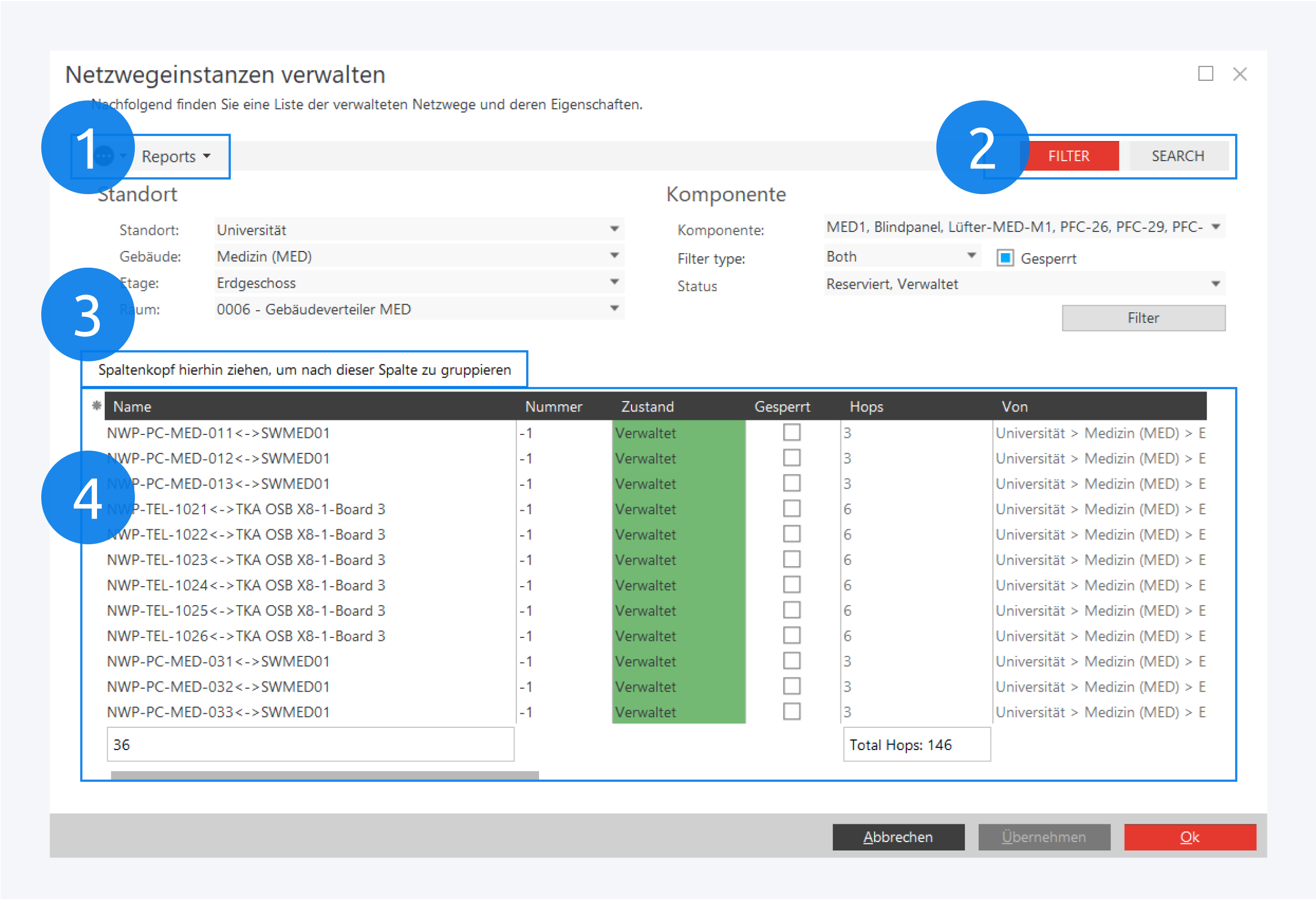This screenshot has width=1316, height=899.
Task: Toggle the Gesperrt filter checkbox
Action: pos(1004,258)
